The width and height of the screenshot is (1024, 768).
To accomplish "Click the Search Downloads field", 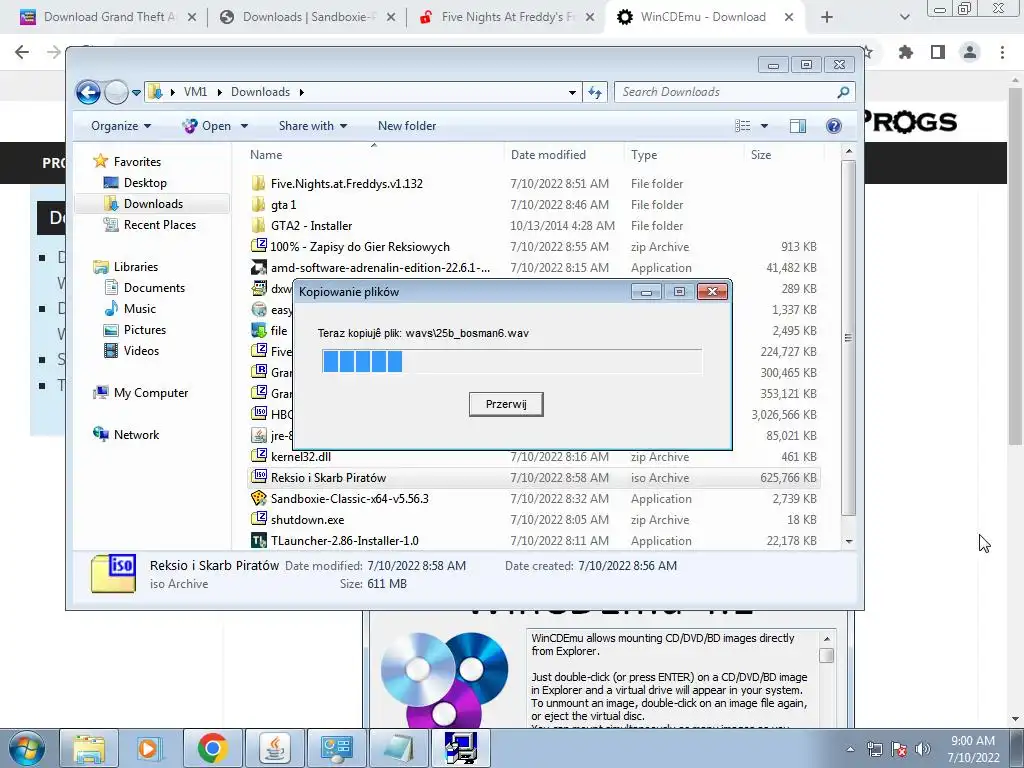I will pos(734,92).
